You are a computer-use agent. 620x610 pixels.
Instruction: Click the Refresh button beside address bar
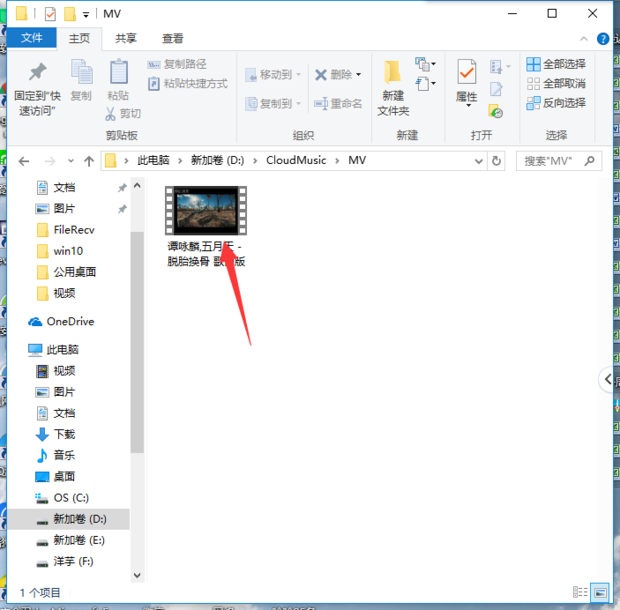coord(496,161)
